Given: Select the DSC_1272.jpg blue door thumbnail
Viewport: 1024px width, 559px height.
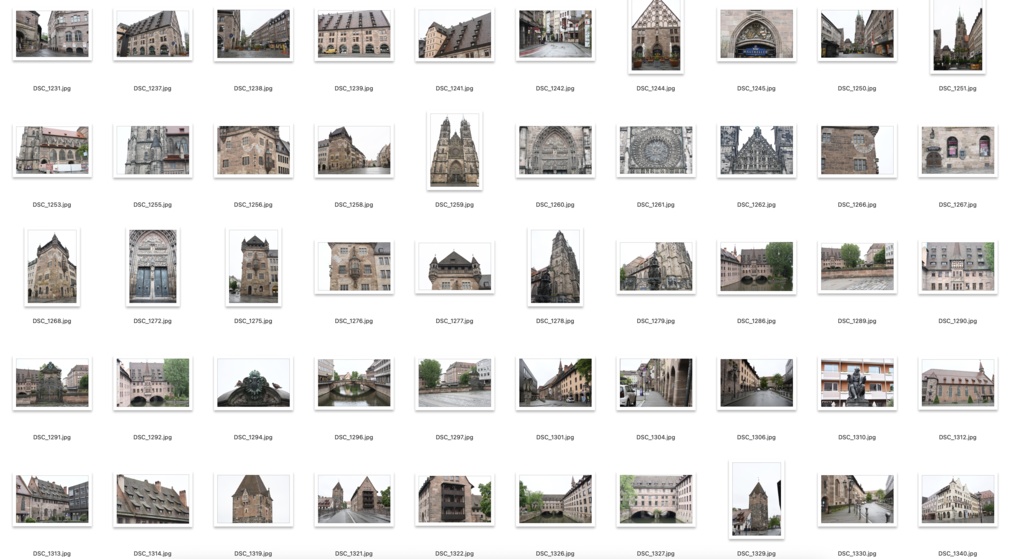Looking at the screenshot, I should click(153, 267).
